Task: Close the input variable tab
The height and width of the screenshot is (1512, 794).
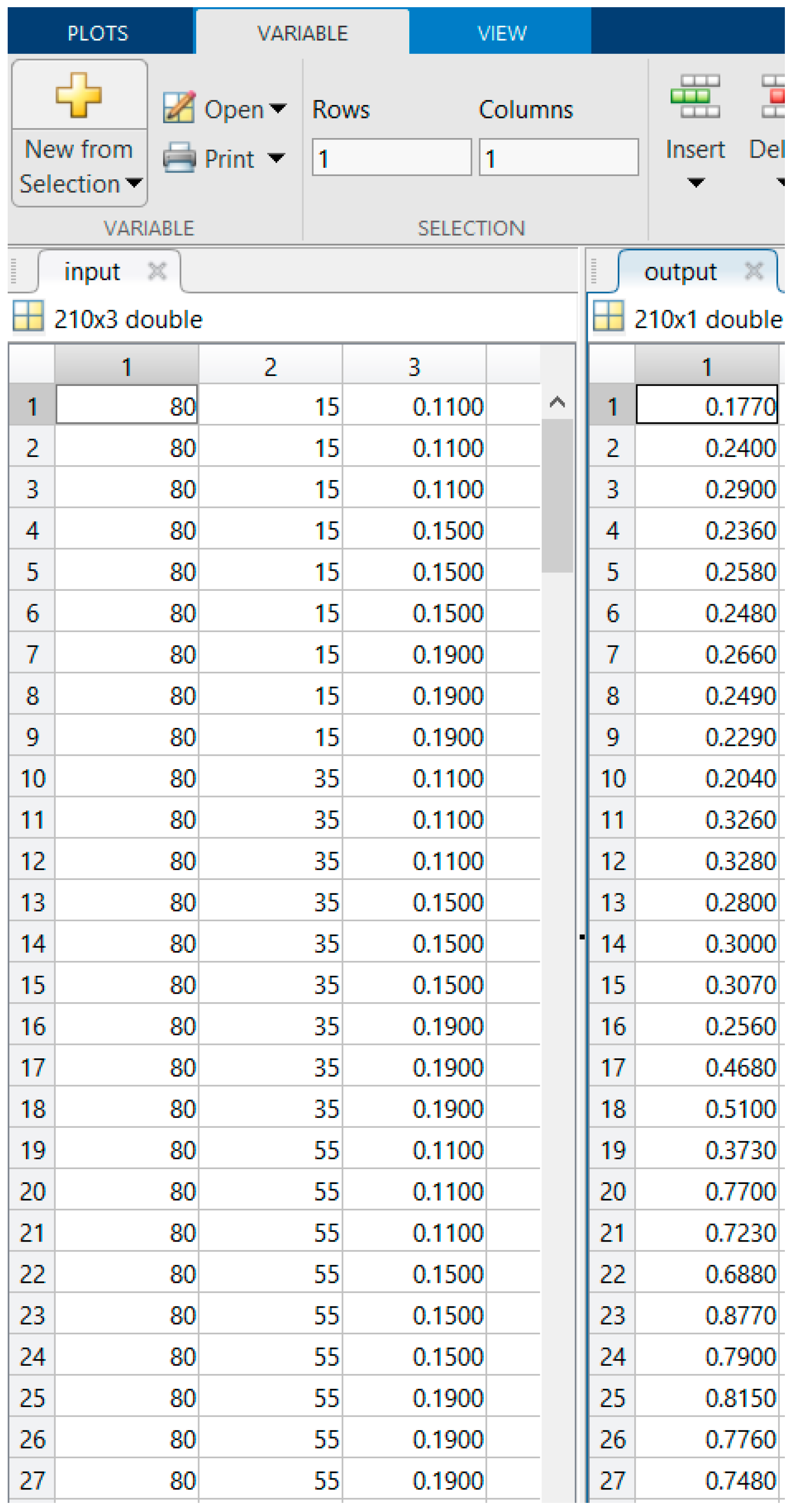Action: [x=157, y=271]
